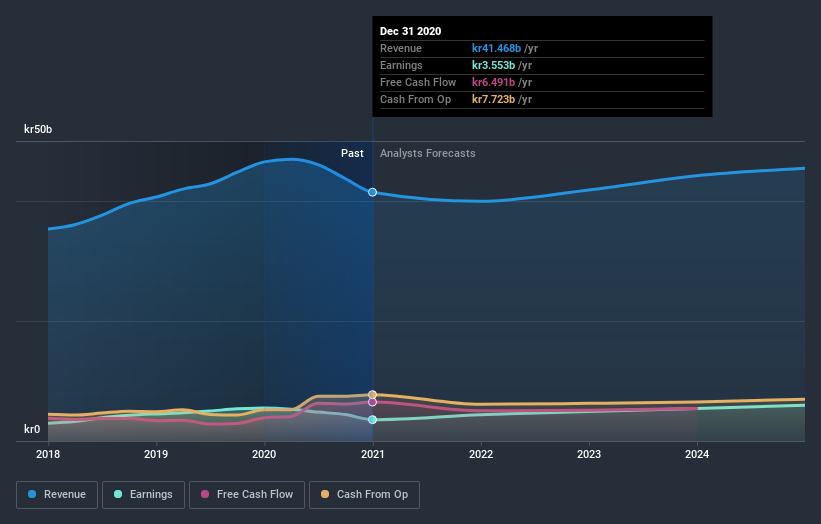The width and height of the screenshot is (821, 524).
Task: Click the Revenue row label in tooltip
Action: pyautogui.click(x=401, y=48)
